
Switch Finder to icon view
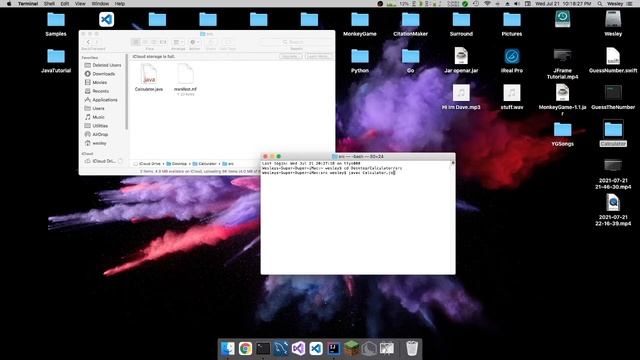point(136,42)
